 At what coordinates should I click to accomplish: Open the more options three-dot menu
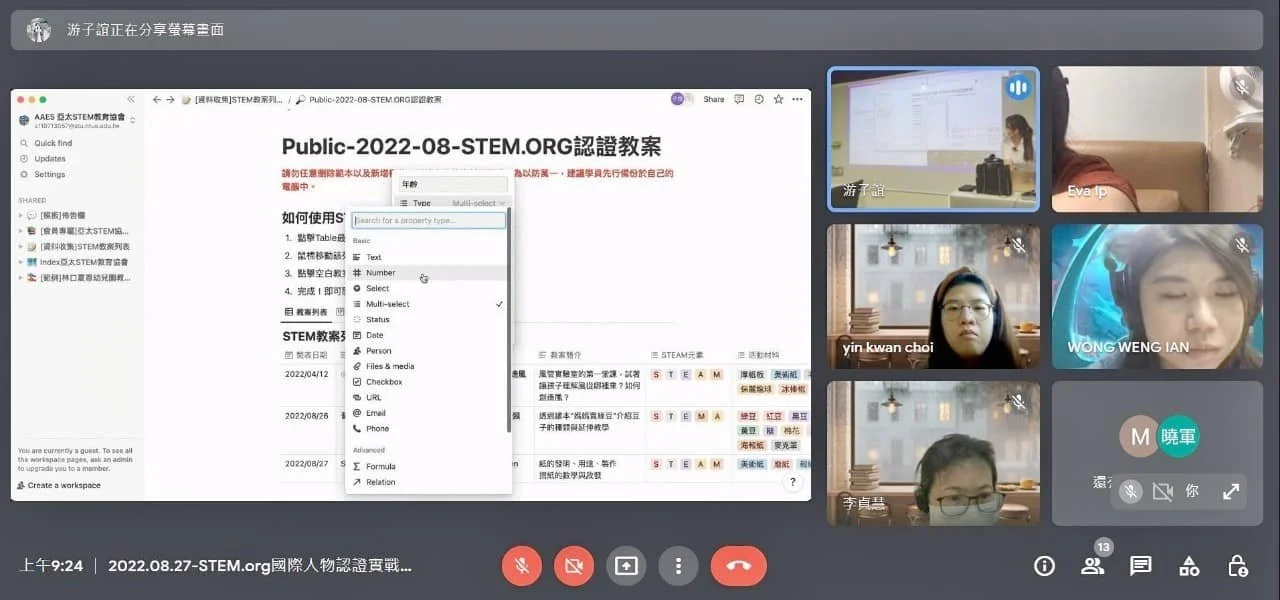[678, 566]
